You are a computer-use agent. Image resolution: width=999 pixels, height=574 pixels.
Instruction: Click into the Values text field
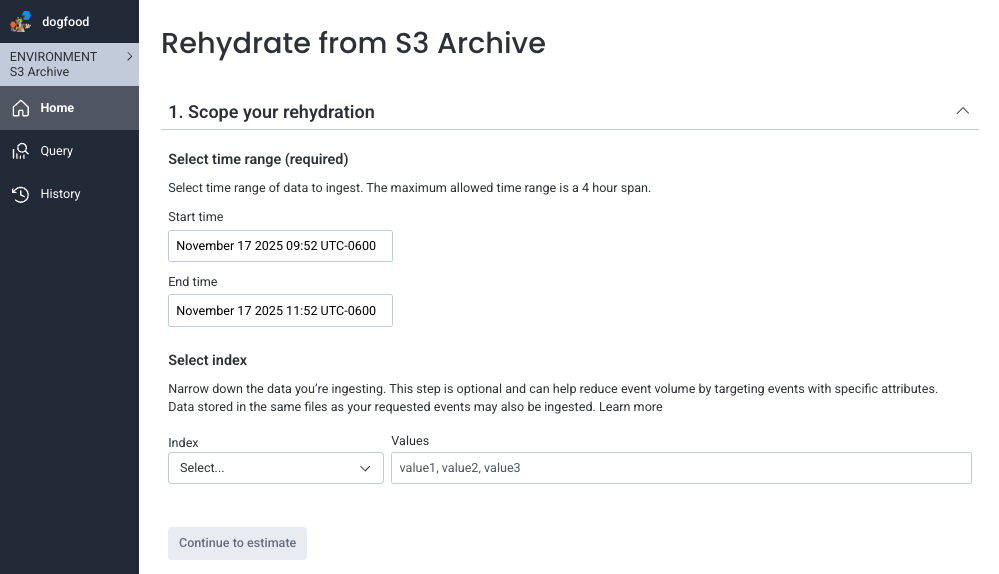680,468
